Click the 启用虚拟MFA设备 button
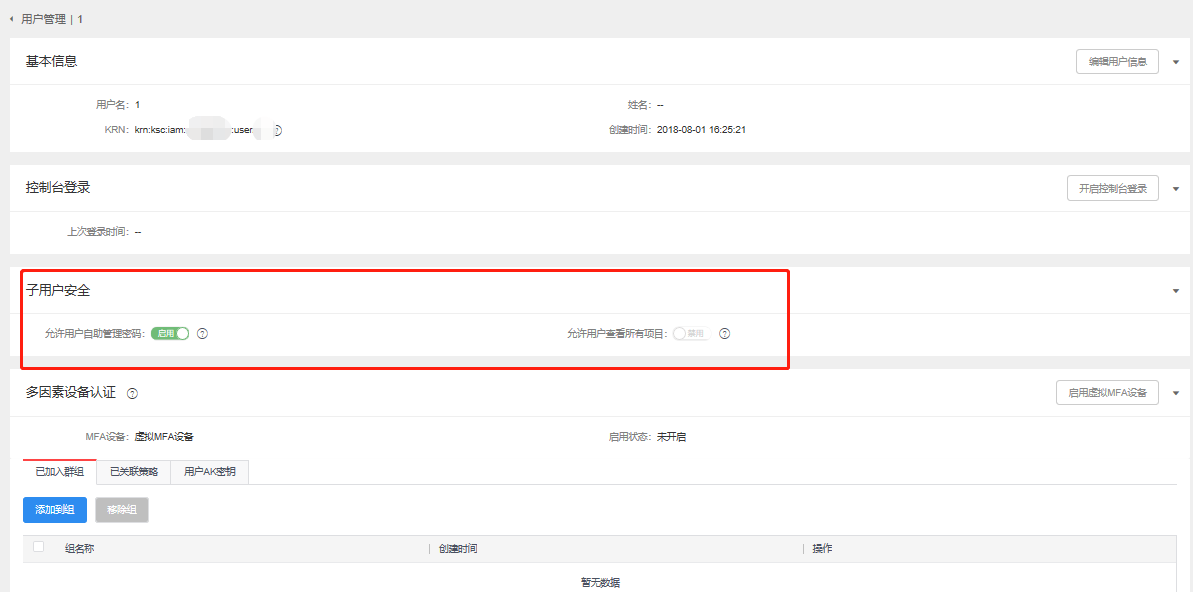 pyautogui.click(x=1107, y=393)
